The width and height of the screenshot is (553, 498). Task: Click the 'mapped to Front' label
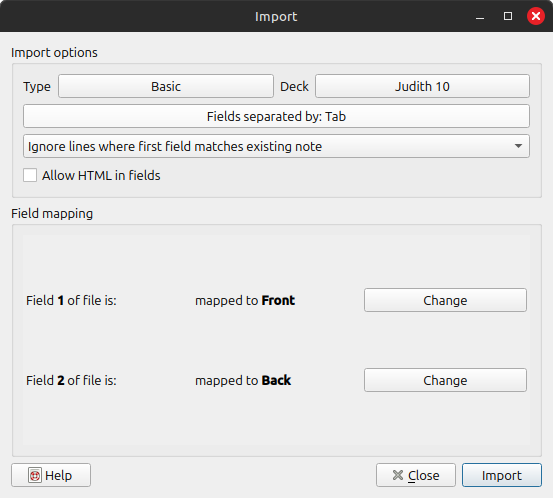click(245, 300)
